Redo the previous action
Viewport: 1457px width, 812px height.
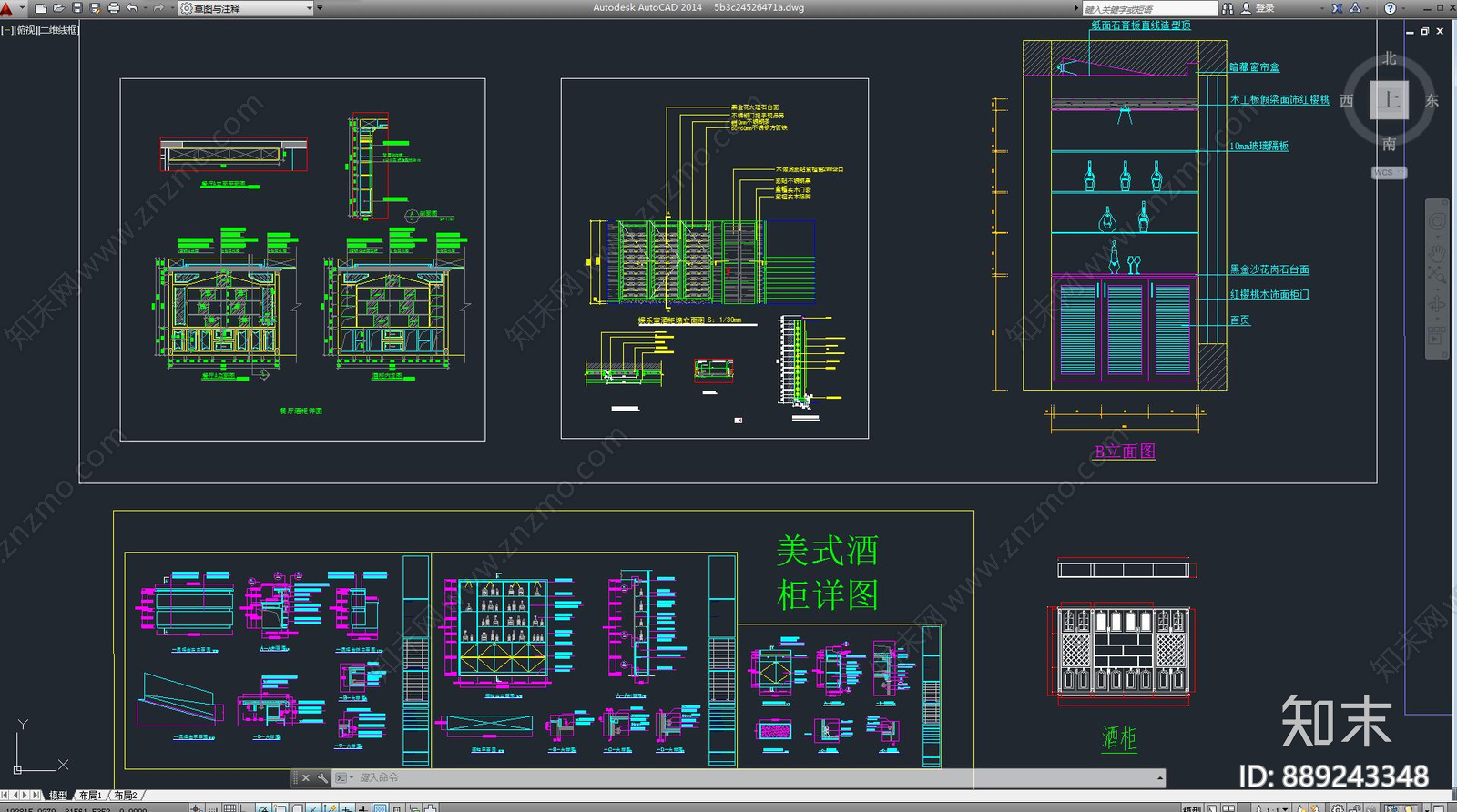coord(158,8)
